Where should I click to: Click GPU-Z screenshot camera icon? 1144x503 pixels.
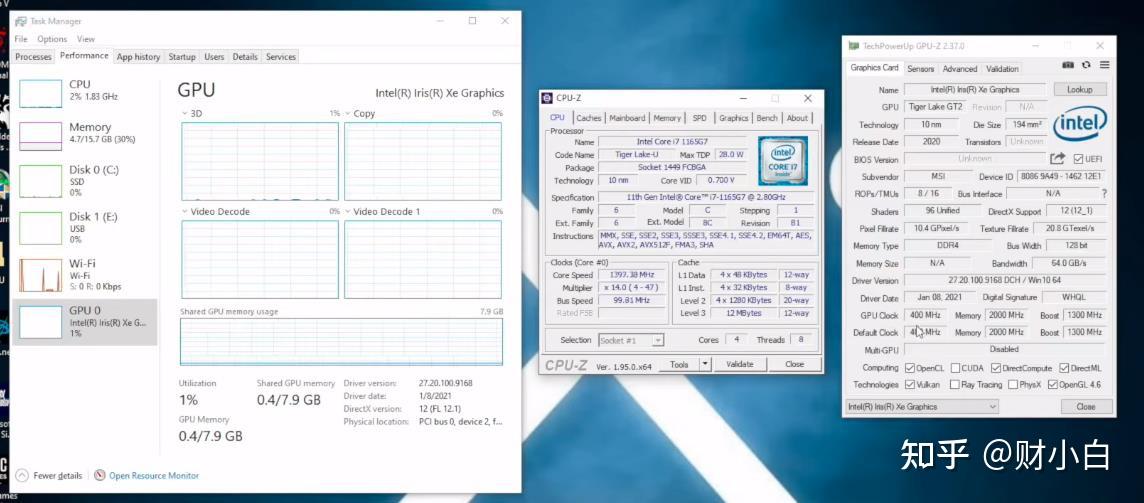1068,65
